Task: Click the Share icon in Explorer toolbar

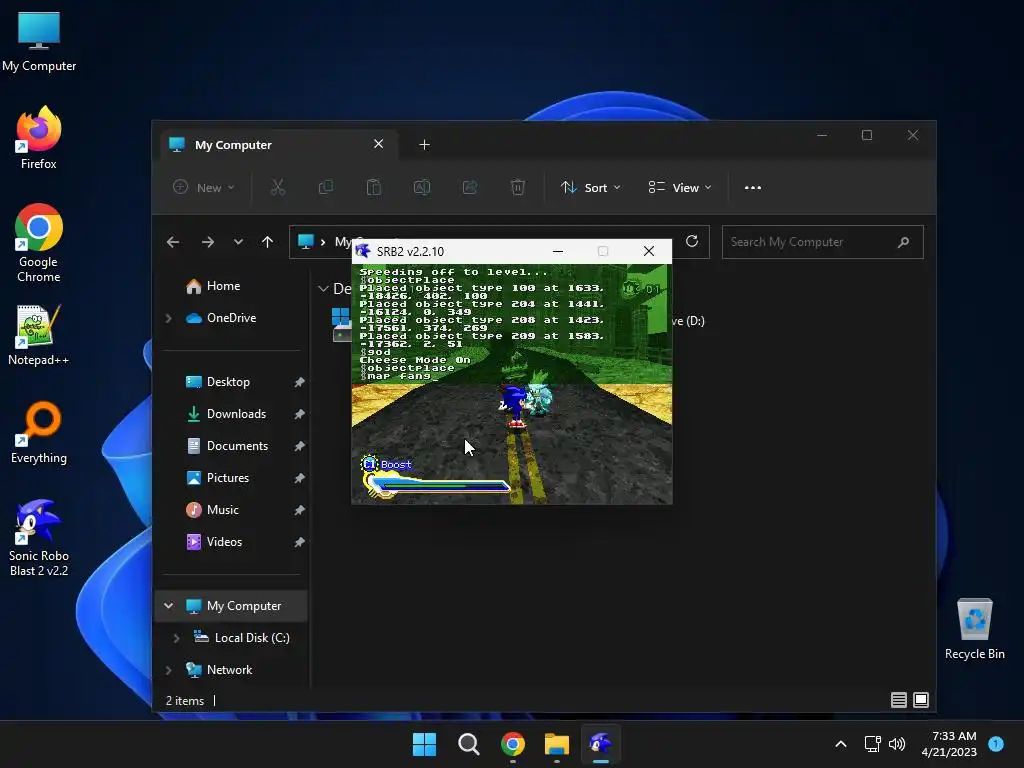Action: [x=470, y=187]
